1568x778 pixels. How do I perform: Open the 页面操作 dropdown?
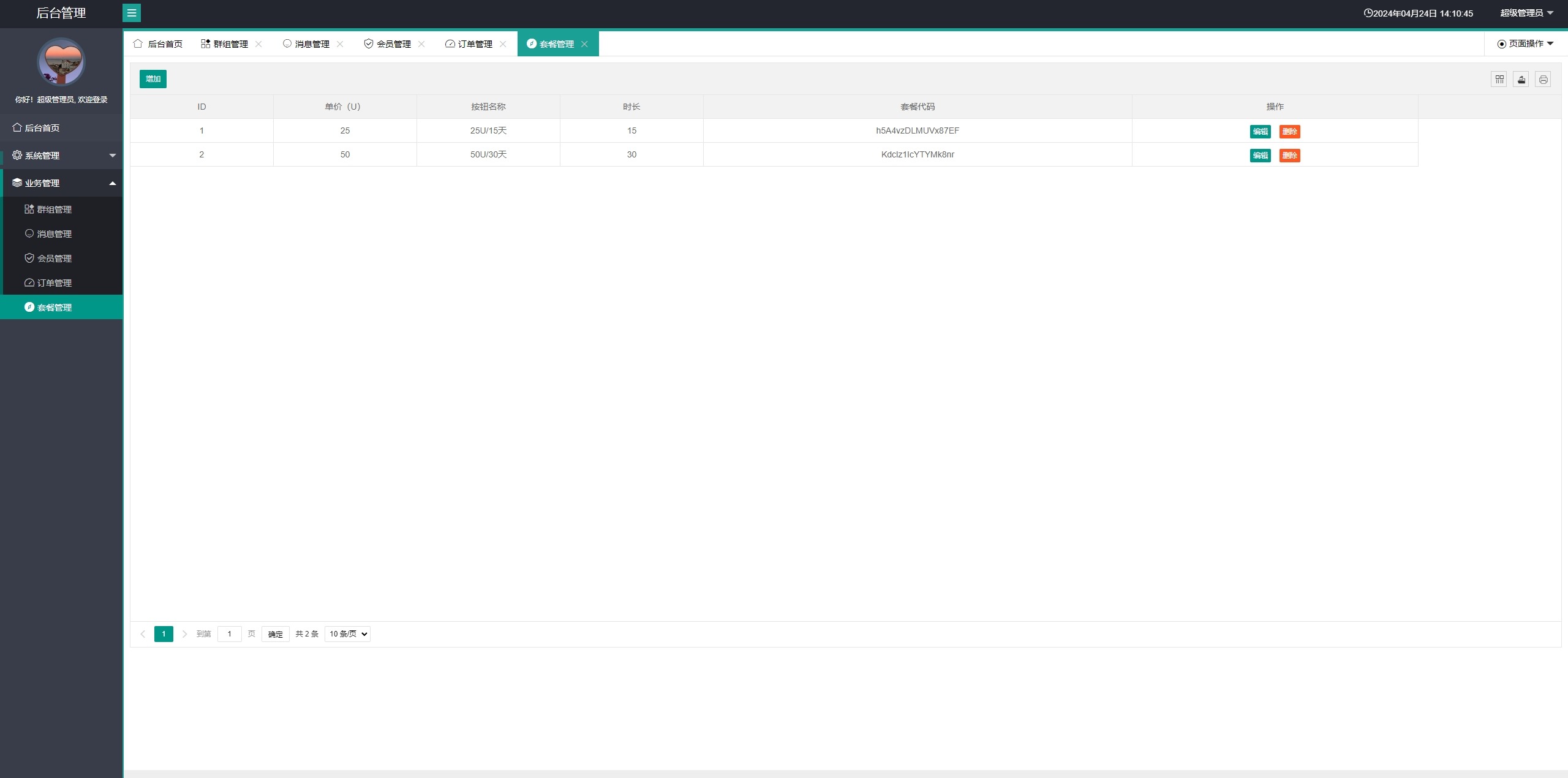point(1525,43)
